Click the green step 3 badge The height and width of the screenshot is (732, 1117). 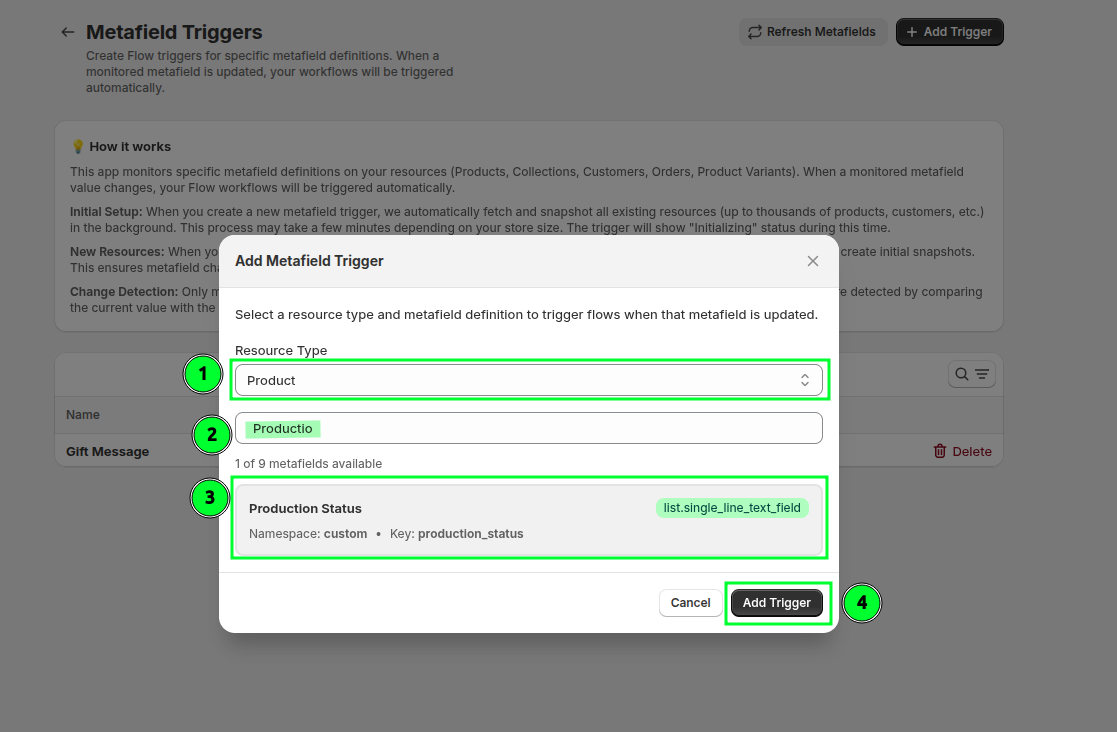tap(209, 497)
